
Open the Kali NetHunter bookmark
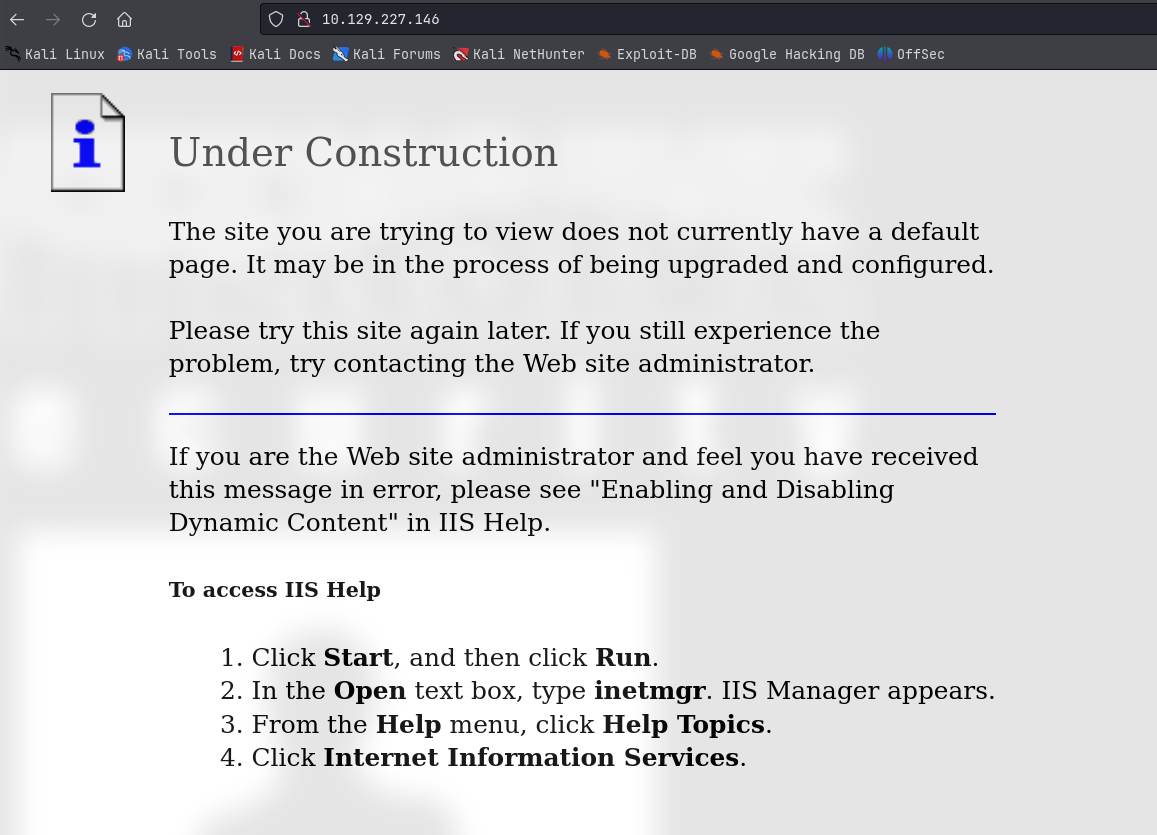pos(519,54)
